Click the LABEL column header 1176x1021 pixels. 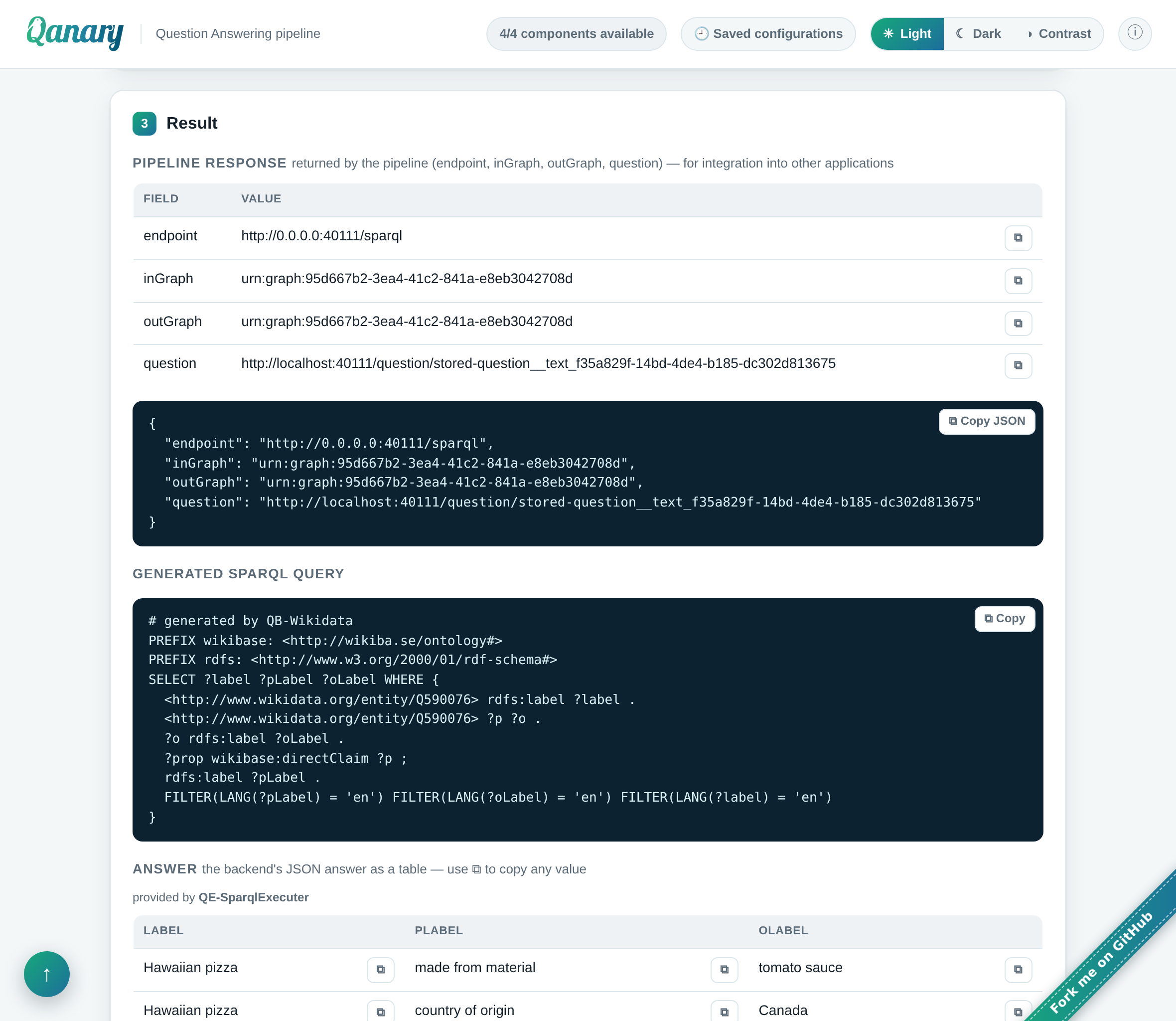click(163, 930)
